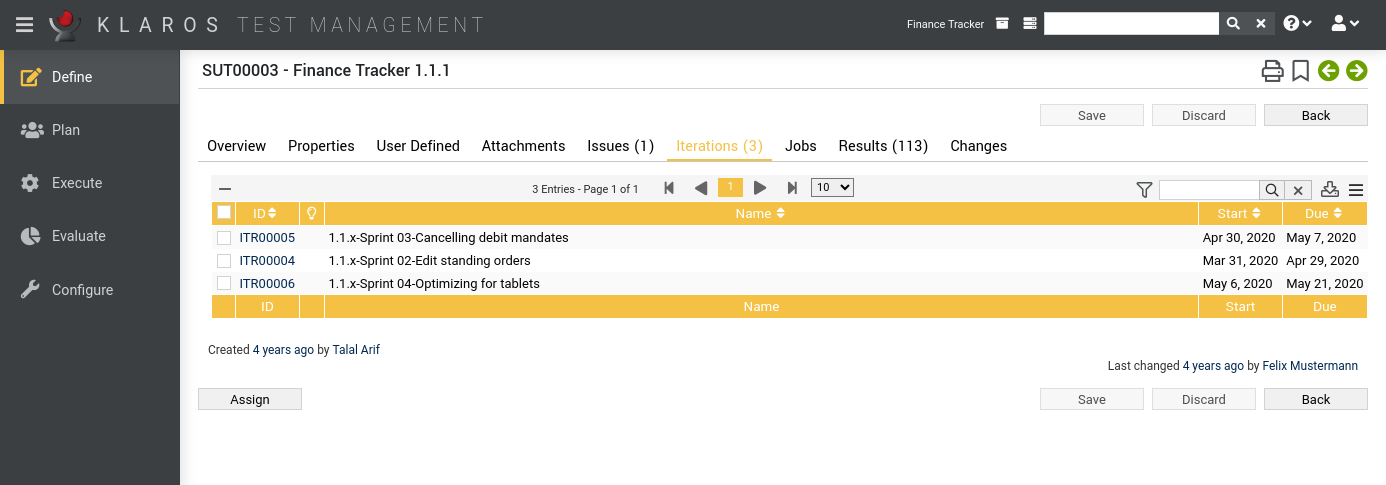
Task: Click the server list icon in header
Action: coord(1030,24)
